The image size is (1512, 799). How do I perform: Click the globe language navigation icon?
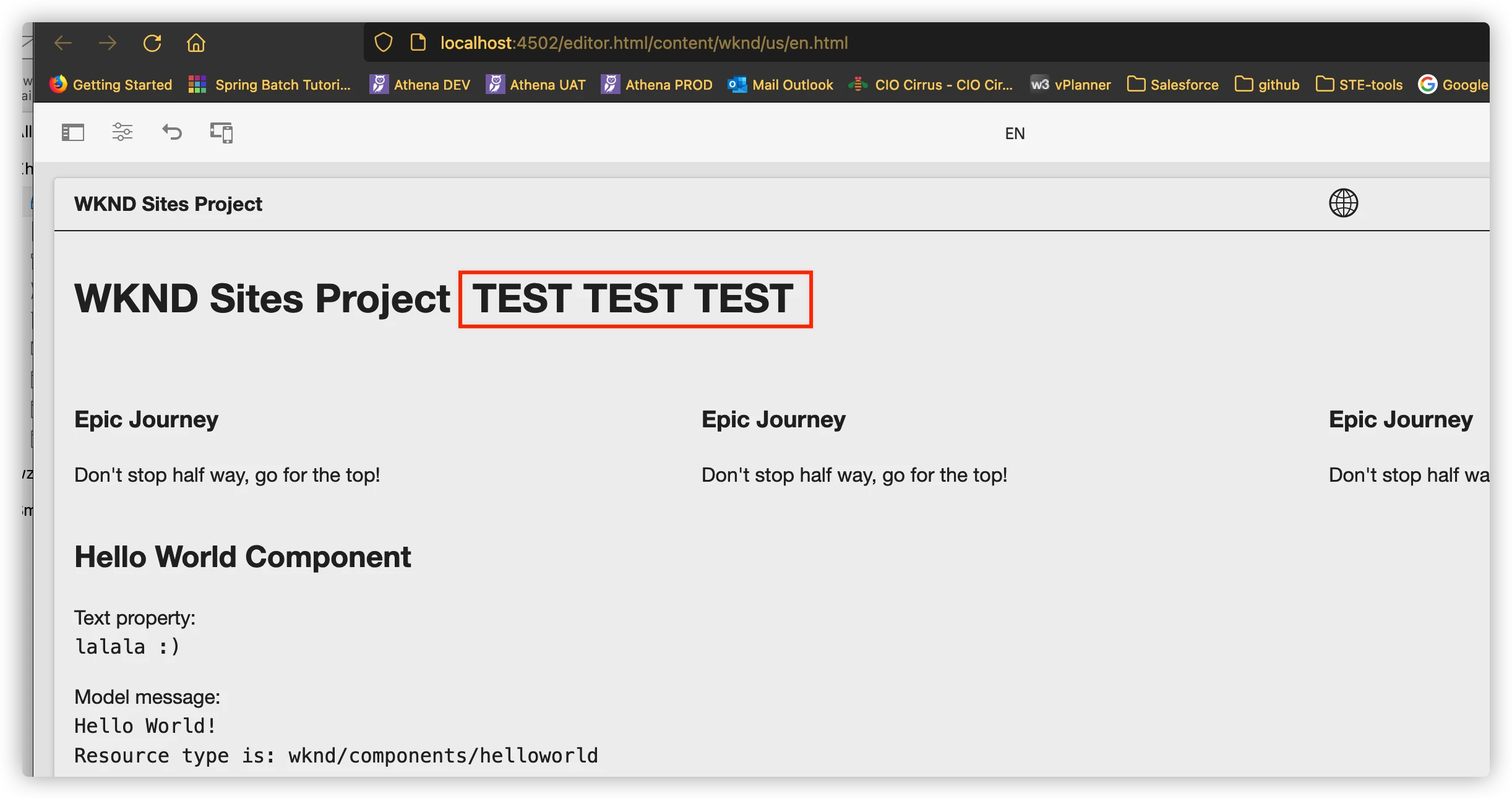(x=1343, y=203)
